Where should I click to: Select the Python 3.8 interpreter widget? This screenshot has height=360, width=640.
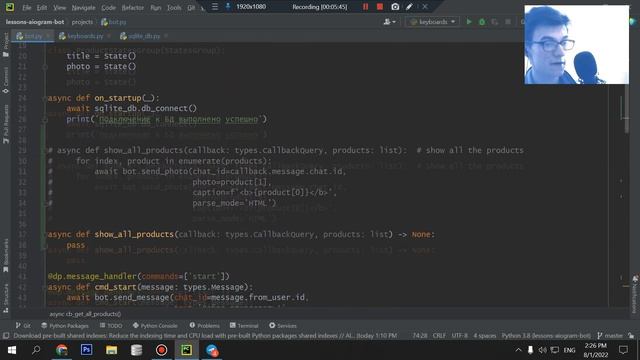pos(546,336)
